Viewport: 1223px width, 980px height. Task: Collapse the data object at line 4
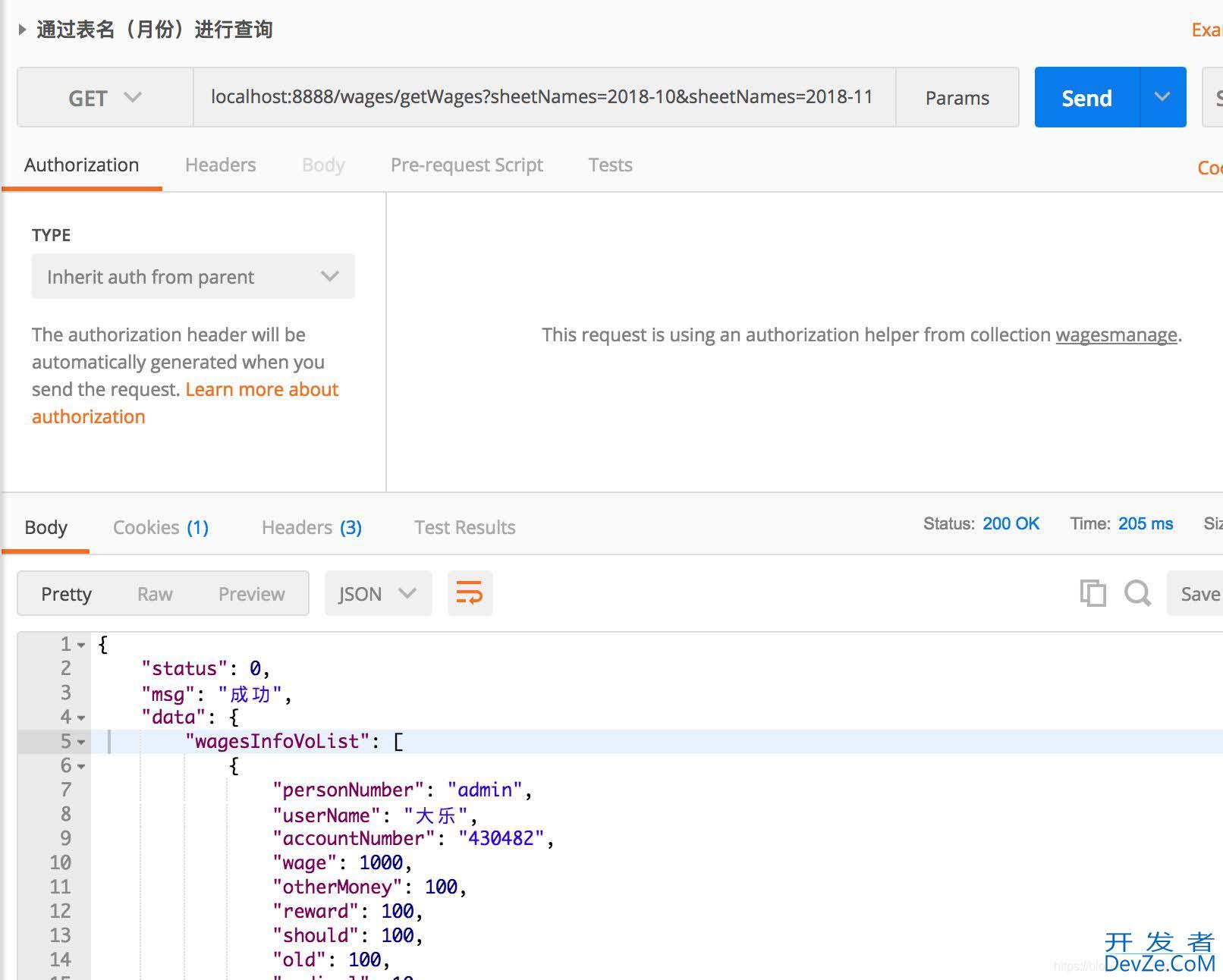[x=81, y=718]
